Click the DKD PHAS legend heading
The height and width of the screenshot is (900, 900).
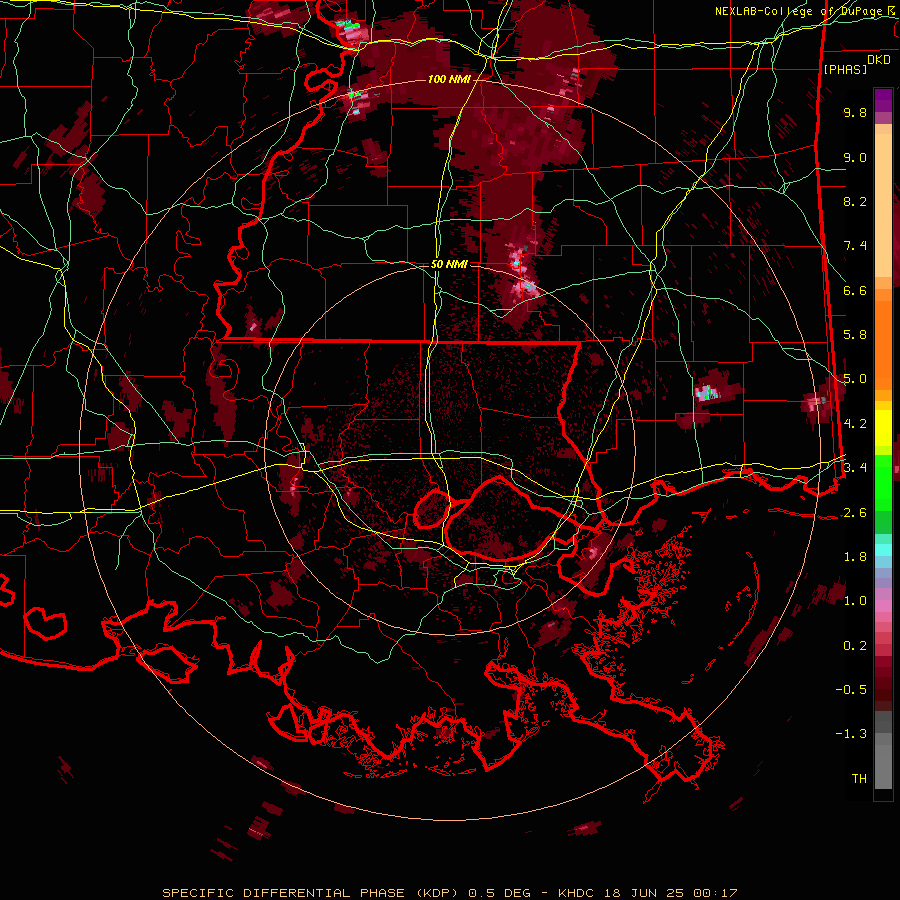(856, 64)
